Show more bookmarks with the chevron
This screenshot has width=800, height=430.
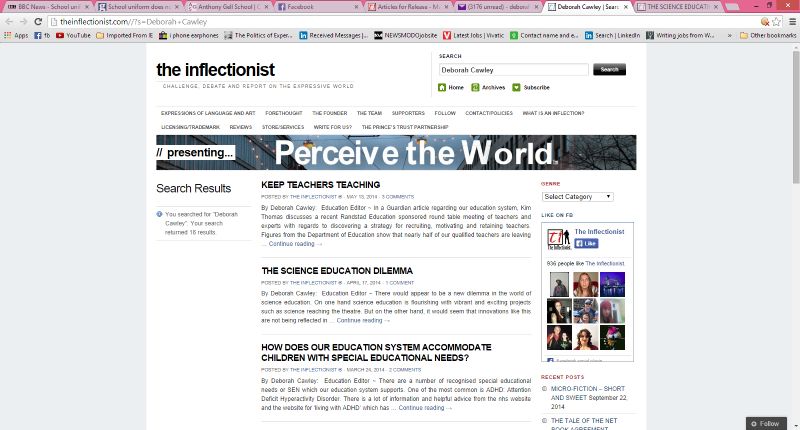[x=730, y=36]
